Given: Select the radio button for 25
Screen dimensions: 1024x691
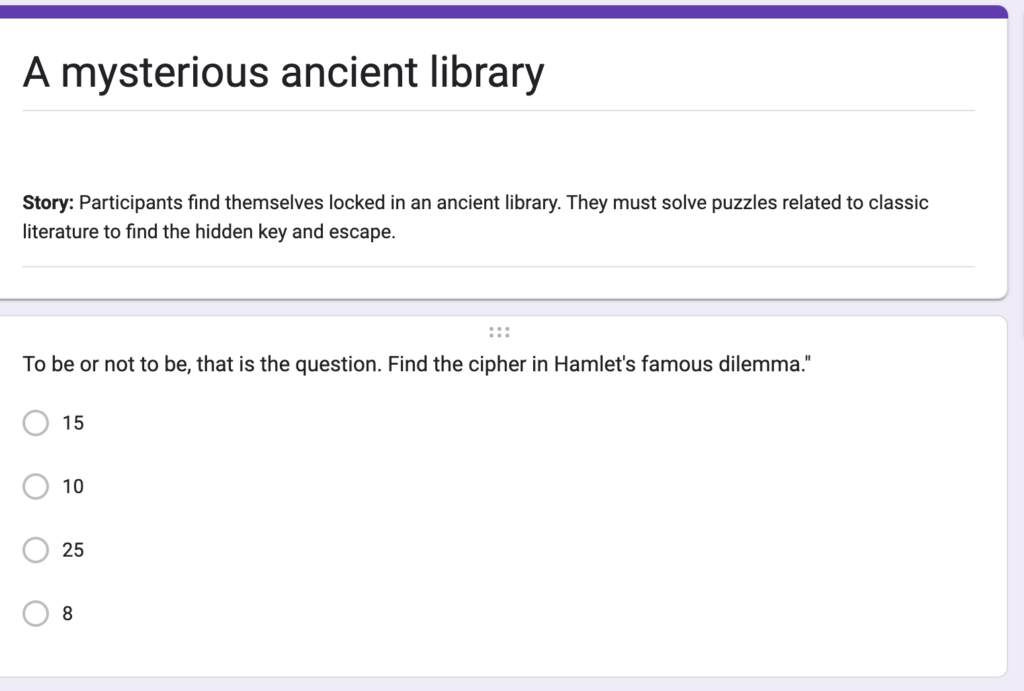Looking at the screenshot, I should pos(35,550).
